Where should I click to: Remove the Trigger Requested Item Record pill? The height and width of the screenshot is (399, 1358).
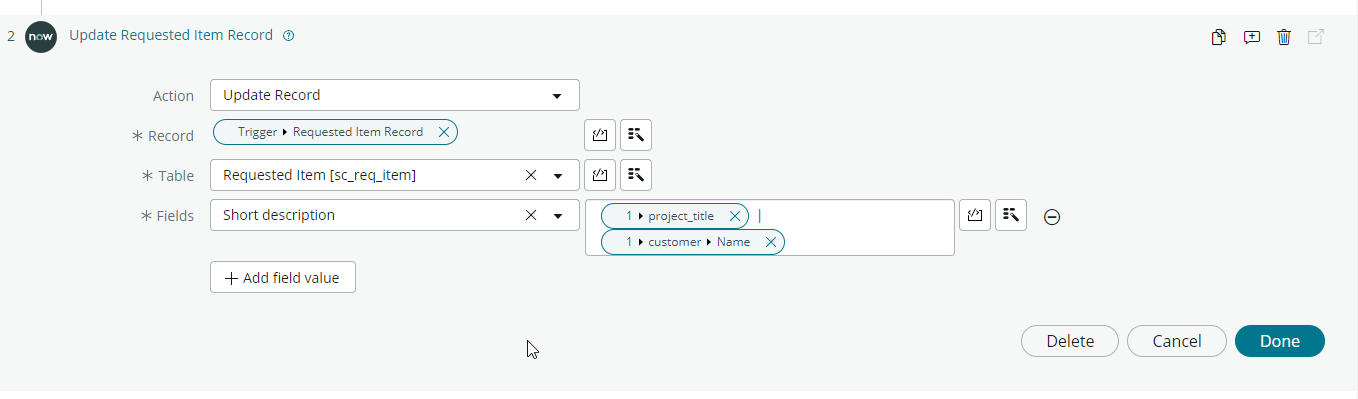pyautogui.click(x=444, y=132)
